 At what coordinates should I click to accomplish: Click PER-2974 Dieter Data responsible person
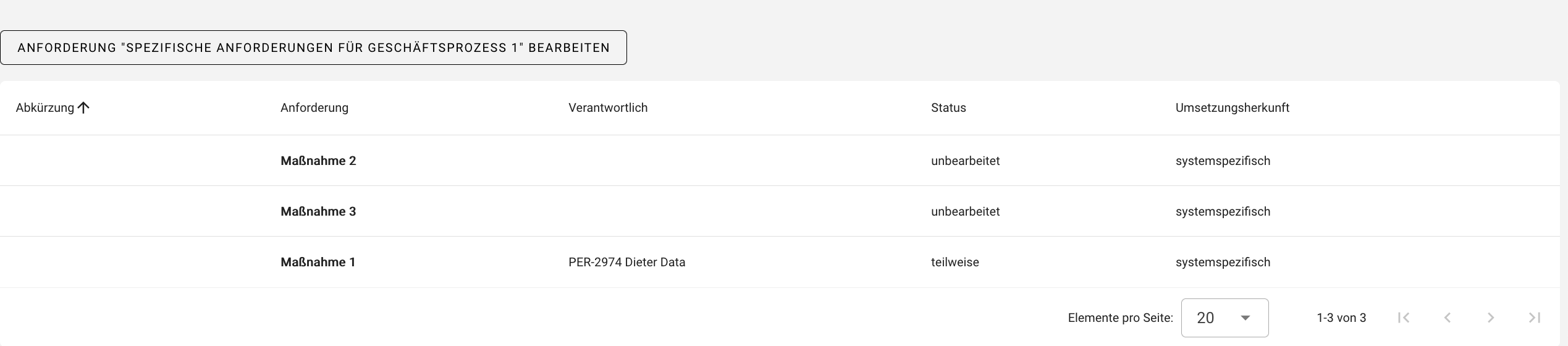click(x=626, y=262)
